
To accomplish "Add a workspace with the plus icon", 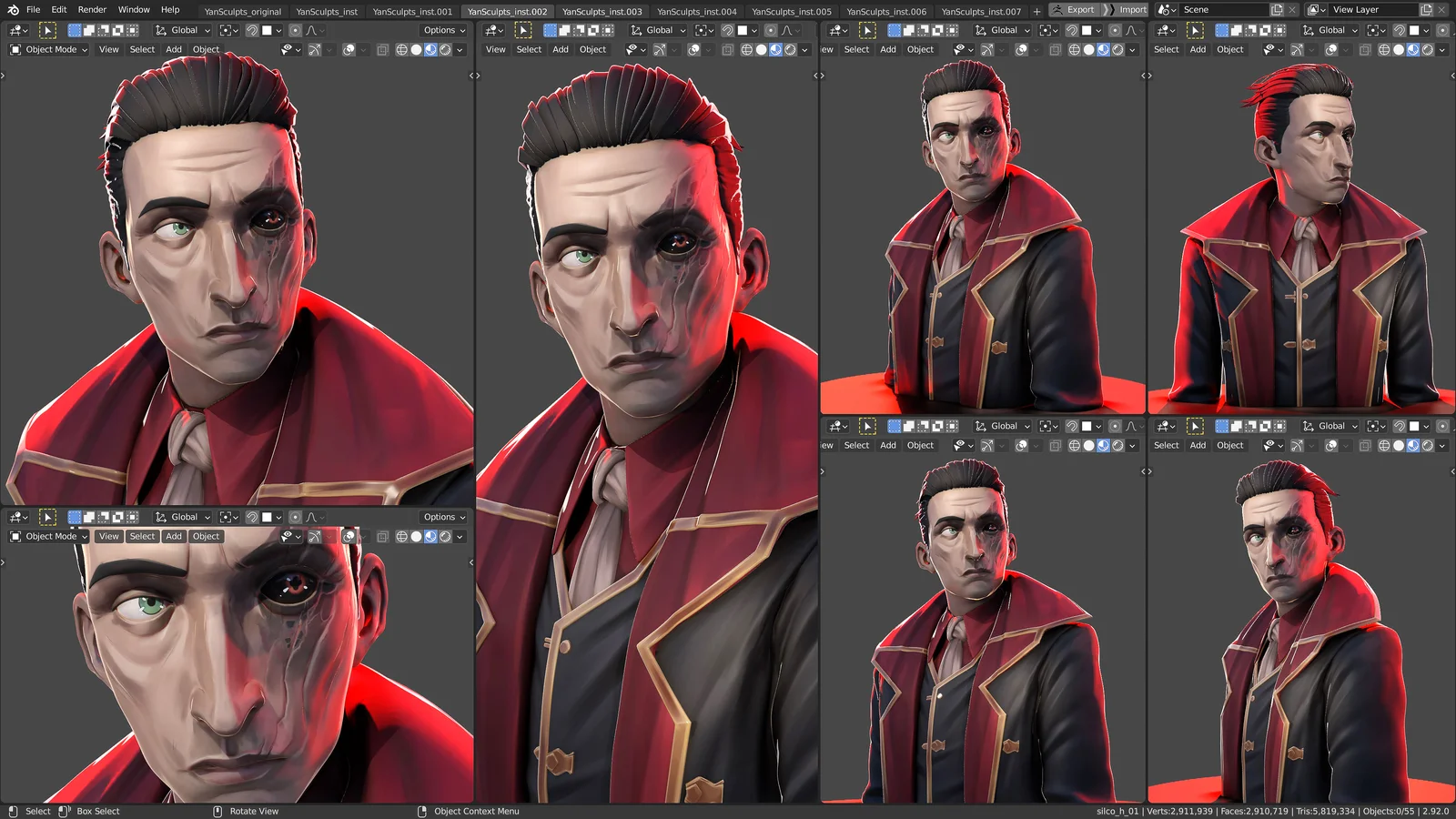I will click(1036, 12).
